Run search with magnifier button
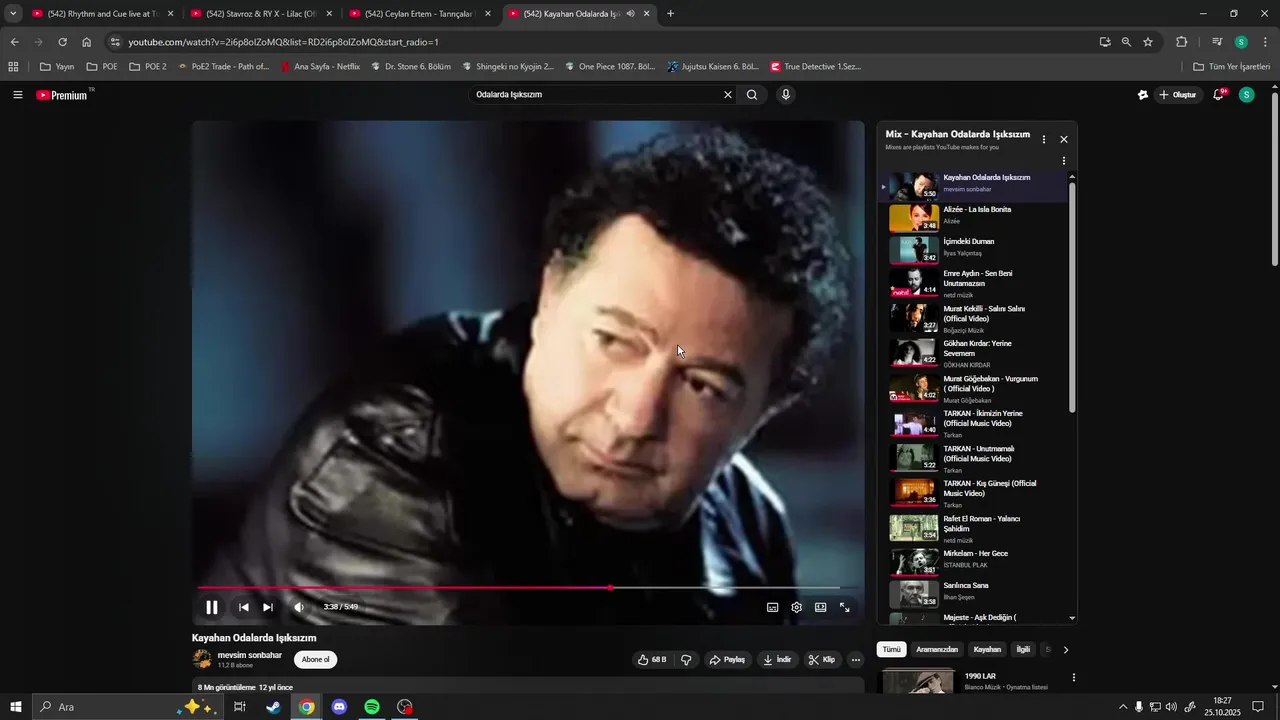Screen dimensions: 1280x720 click(752, 95)
